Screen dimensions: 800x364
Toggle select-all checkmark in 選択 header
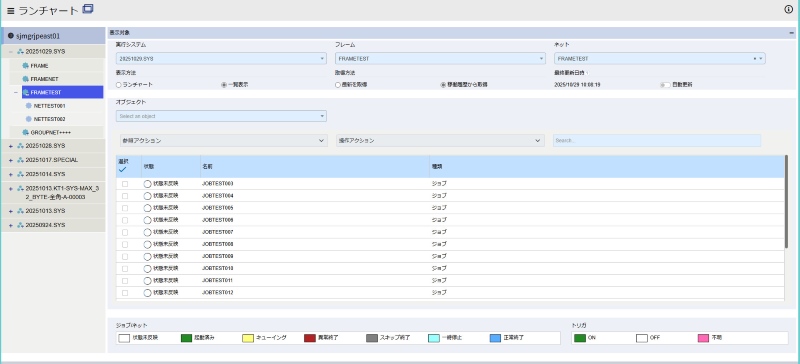click(x=122, y=169)
